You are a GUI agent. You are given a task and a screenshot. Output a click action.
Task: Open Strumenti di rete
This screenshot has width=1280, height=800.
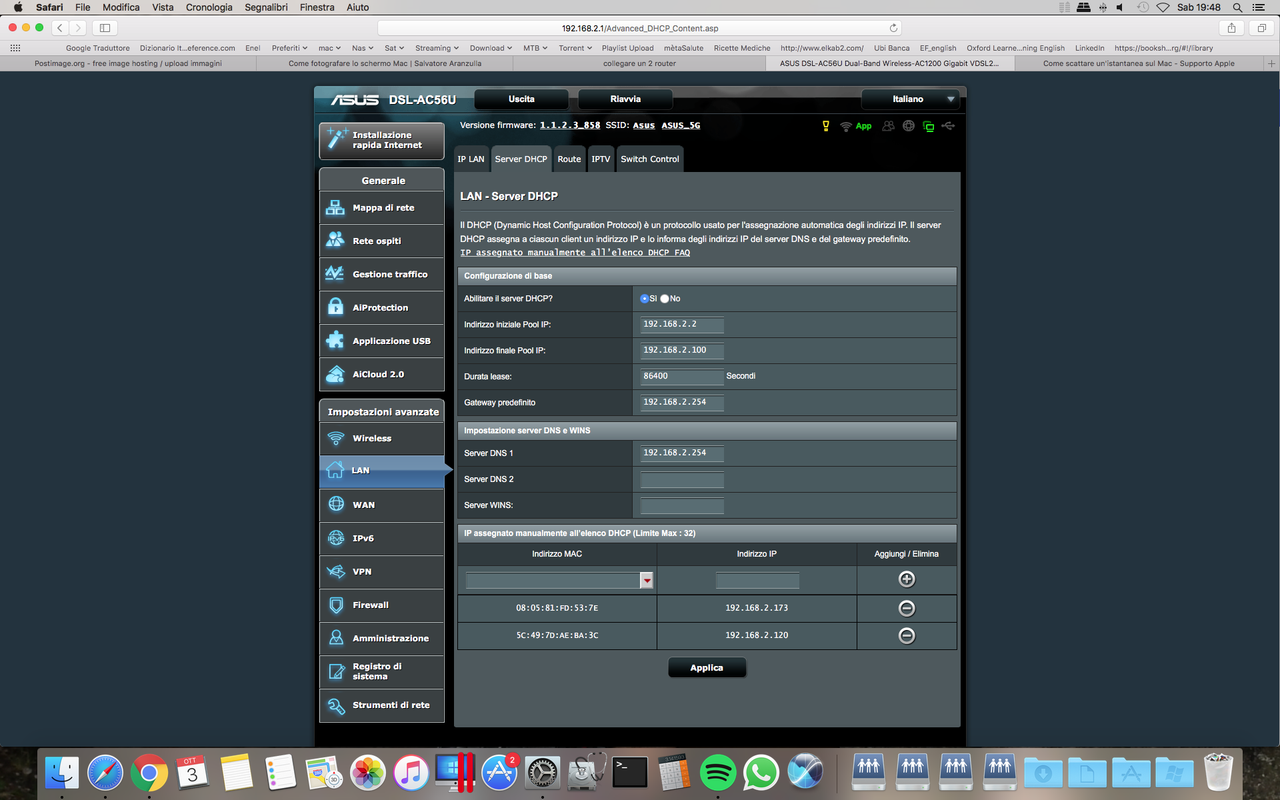tap(381, 705)
